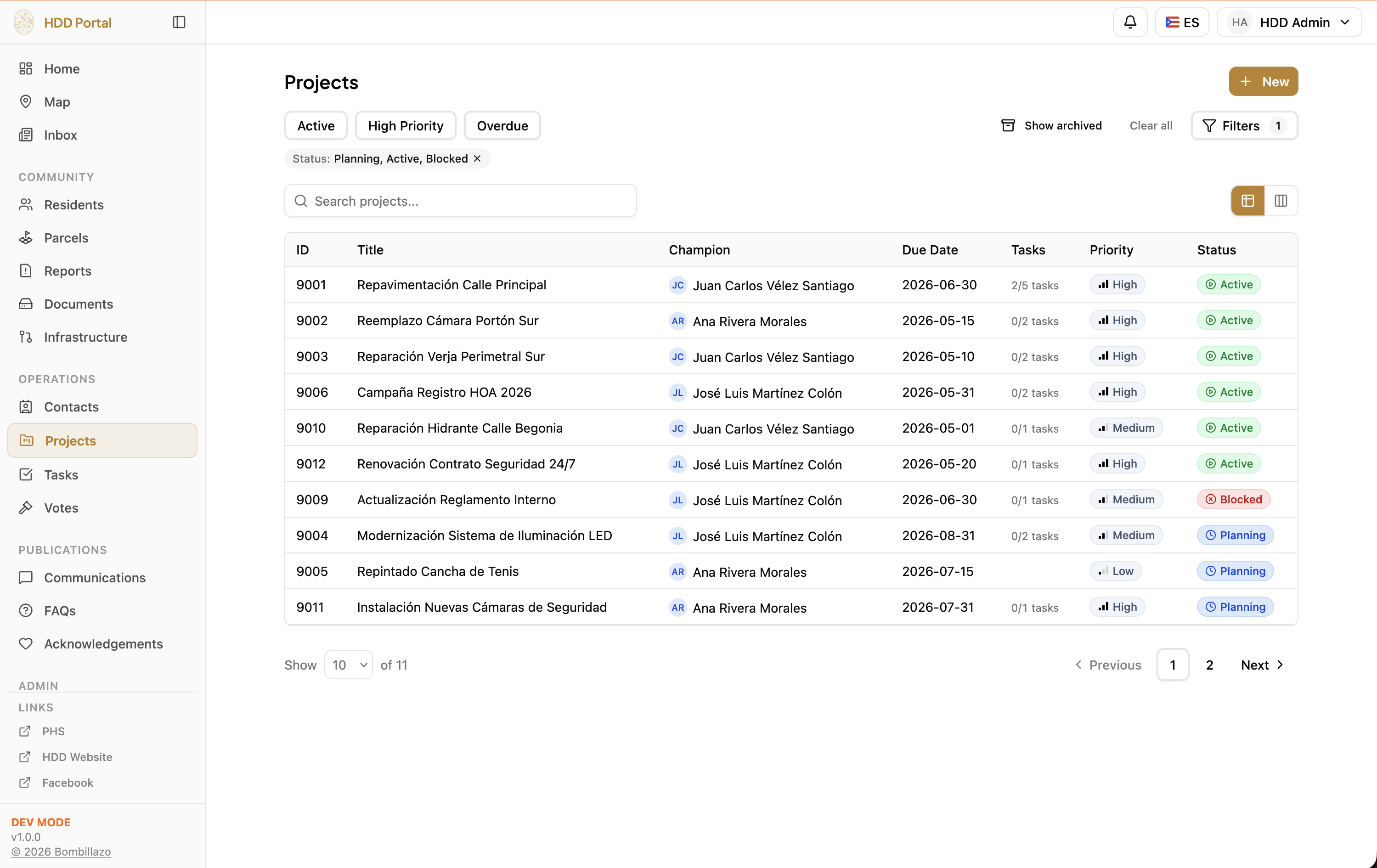1377x868 pixels.
Task: Click the JC avatar in row 9001
Action: pyautogui.click(x=677, y=285)
